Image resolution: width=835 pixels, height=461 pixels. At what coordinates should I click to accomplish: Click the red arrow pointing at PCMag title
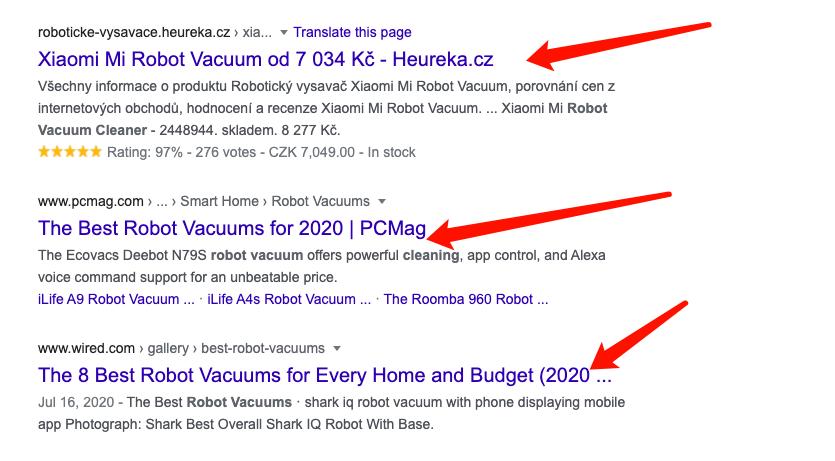point(550,220)
